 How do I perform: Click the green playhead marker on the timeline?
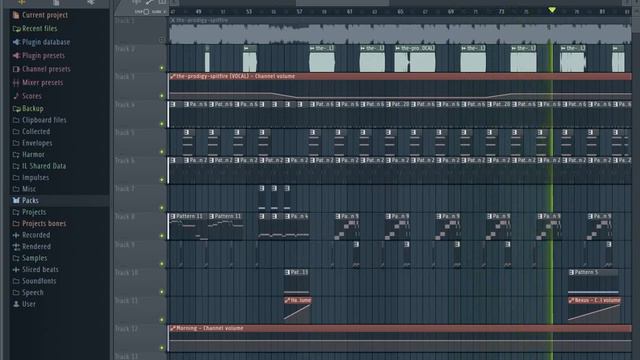(552, 10)
